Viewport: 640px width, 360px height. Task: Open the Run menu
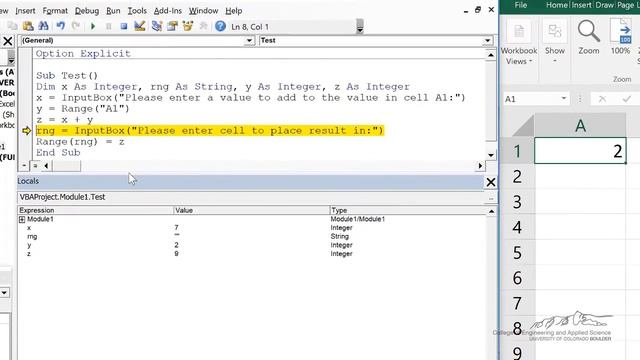(113, 11)
